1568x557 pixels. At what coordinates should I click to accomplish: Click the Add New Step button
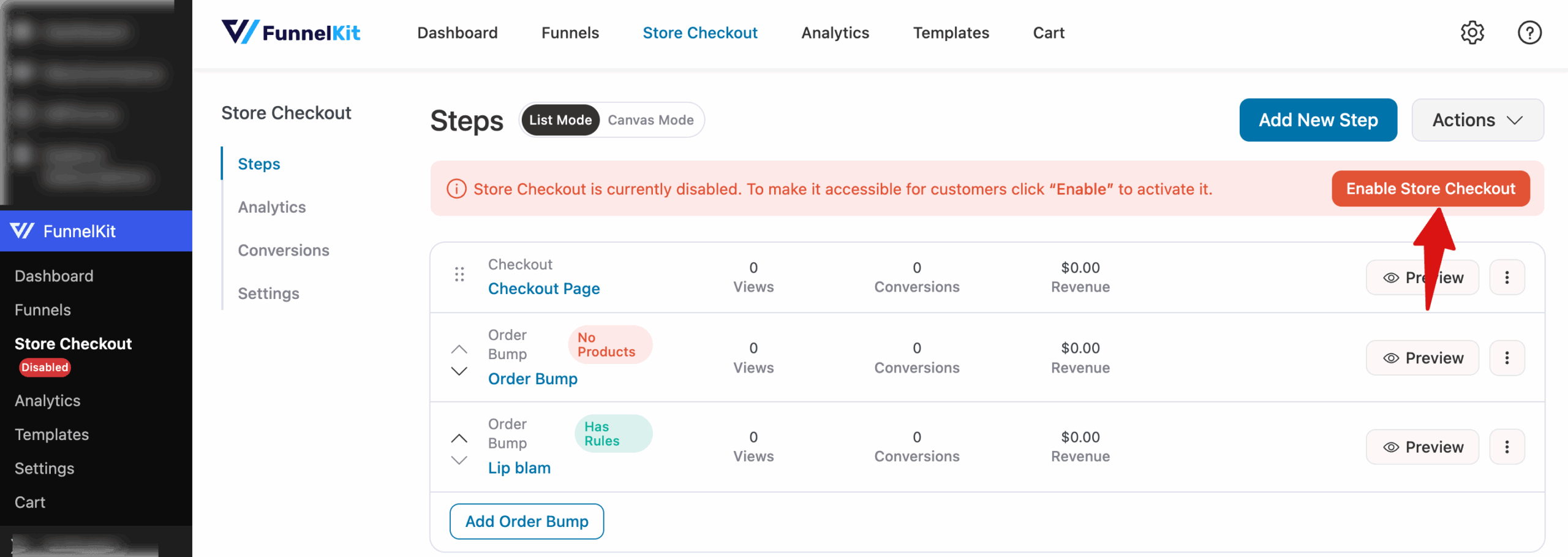click(1318, 119)
